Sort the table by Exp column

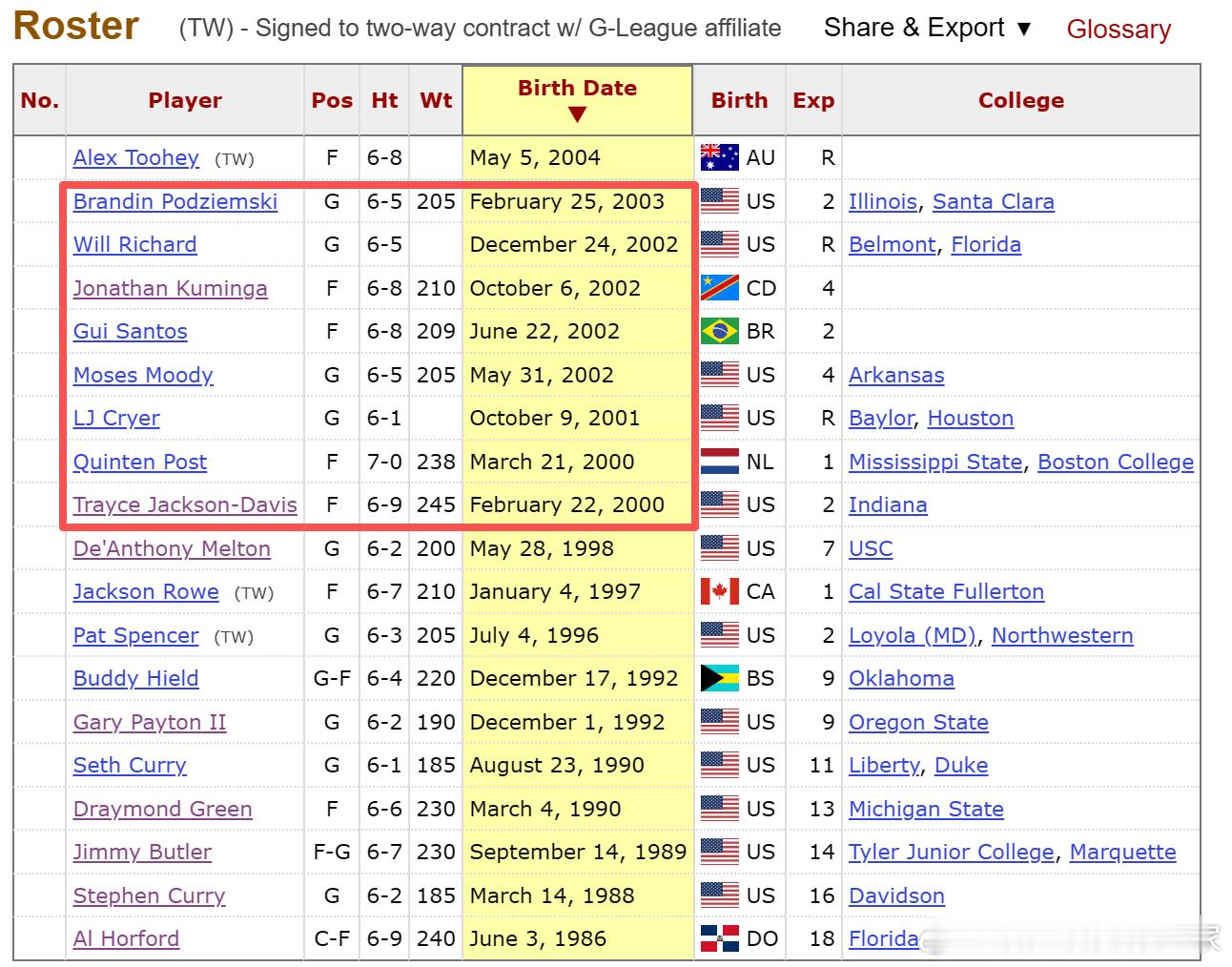pos(813,100)
